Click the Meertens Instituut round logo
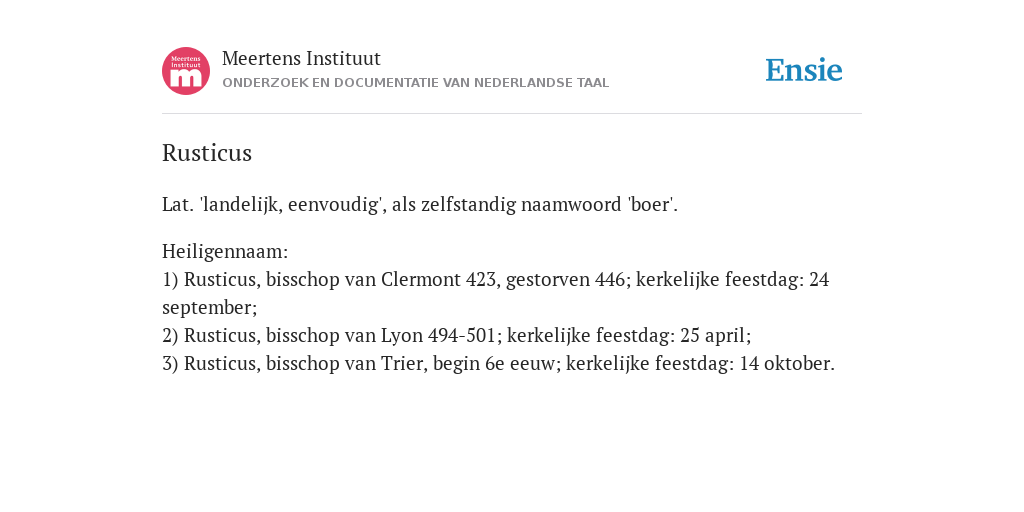 (186, 71)
